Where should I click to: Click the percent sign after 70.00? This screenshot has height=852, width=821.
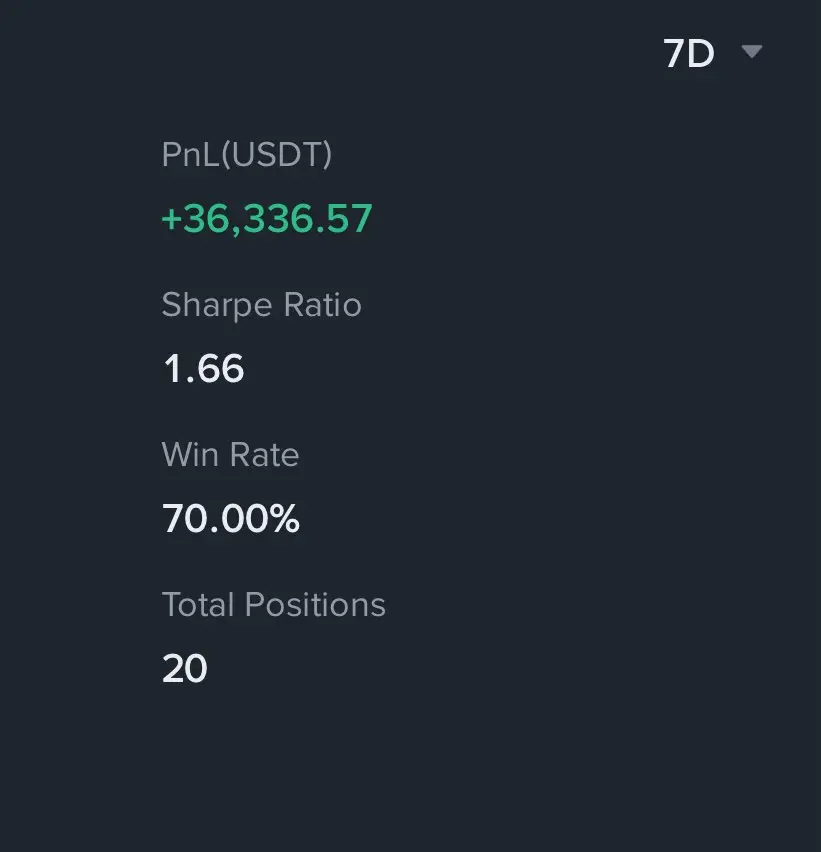tap(286, 518)
